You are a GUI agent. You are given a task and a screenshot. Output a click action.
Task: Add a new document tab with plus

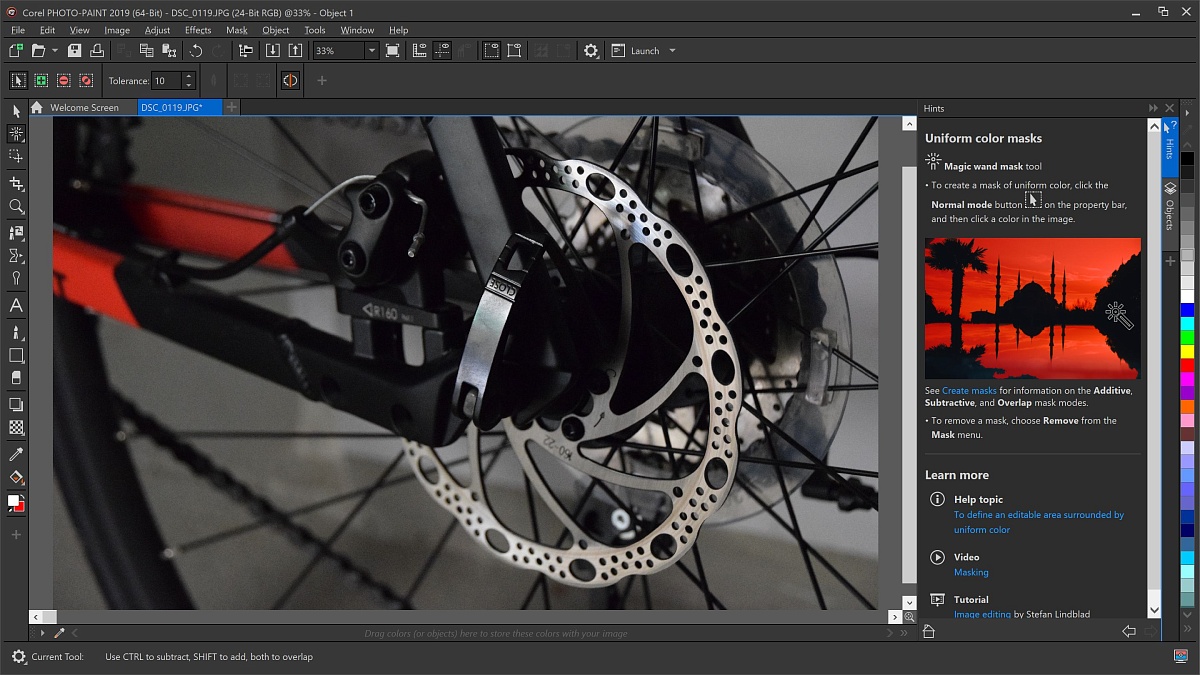pos(231,107)
